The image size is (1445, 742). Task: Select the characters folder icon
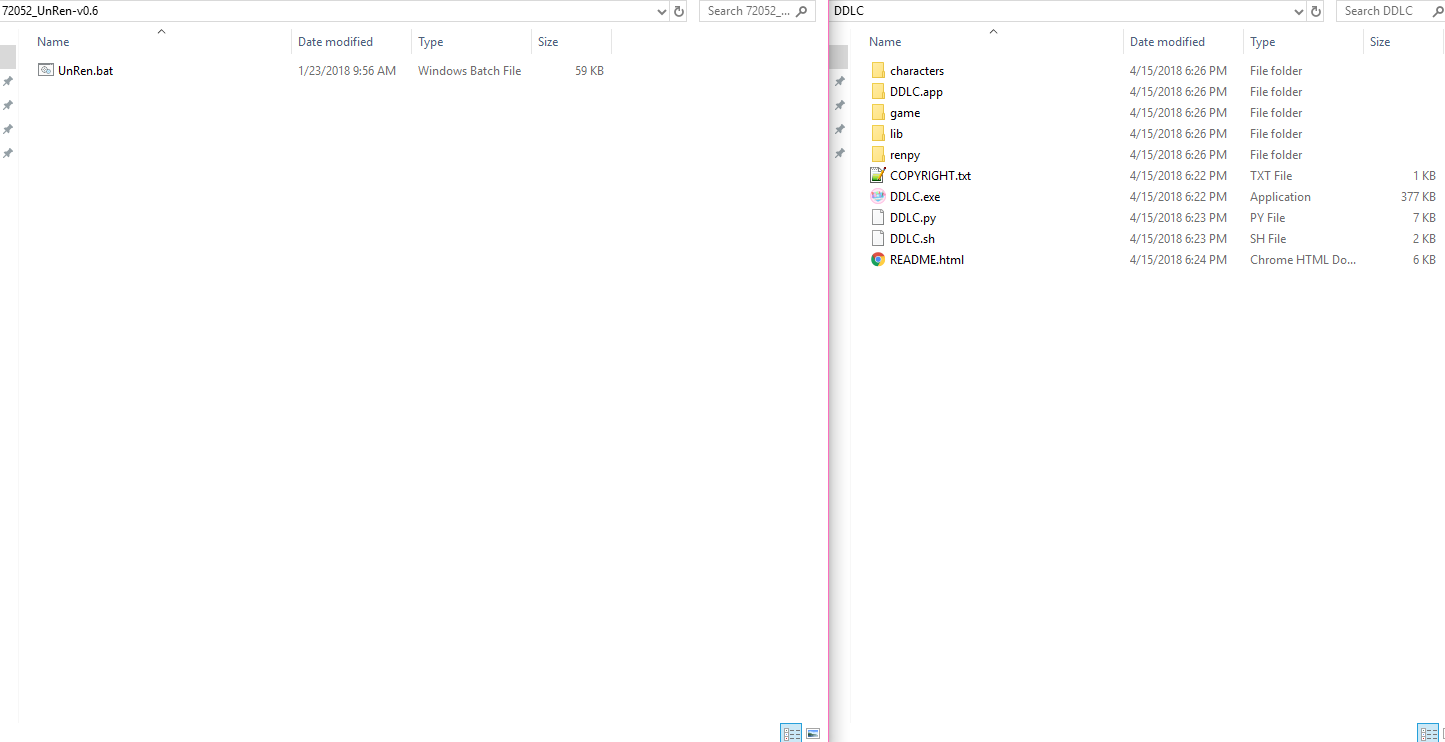click(x=878, y=70)
